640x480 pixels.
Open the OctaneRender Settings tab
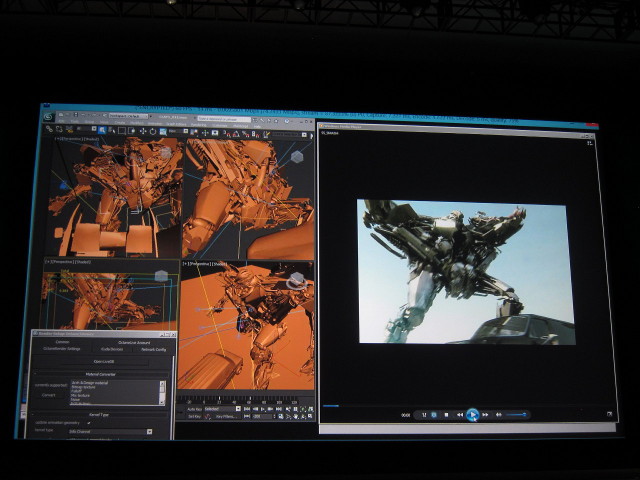[62, 349]
